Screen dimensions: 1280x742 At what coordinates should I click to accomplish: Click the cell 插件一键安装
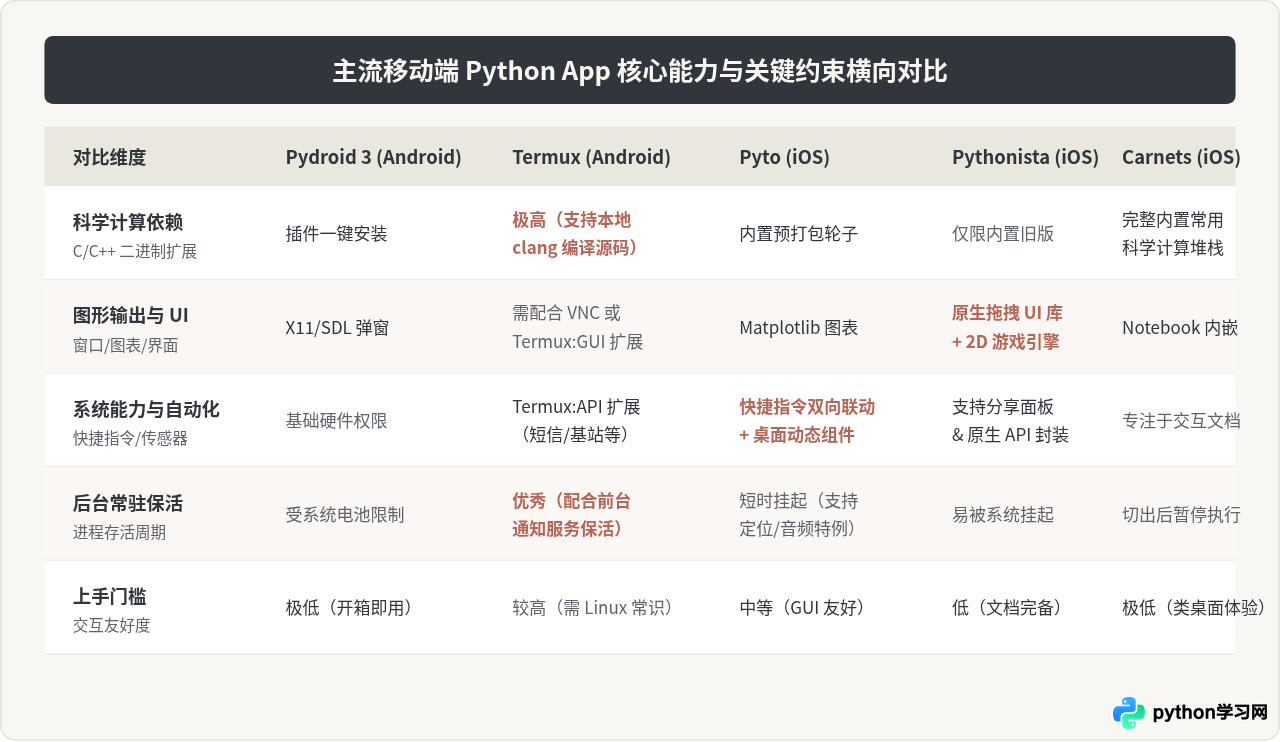[x=336, y=234]
